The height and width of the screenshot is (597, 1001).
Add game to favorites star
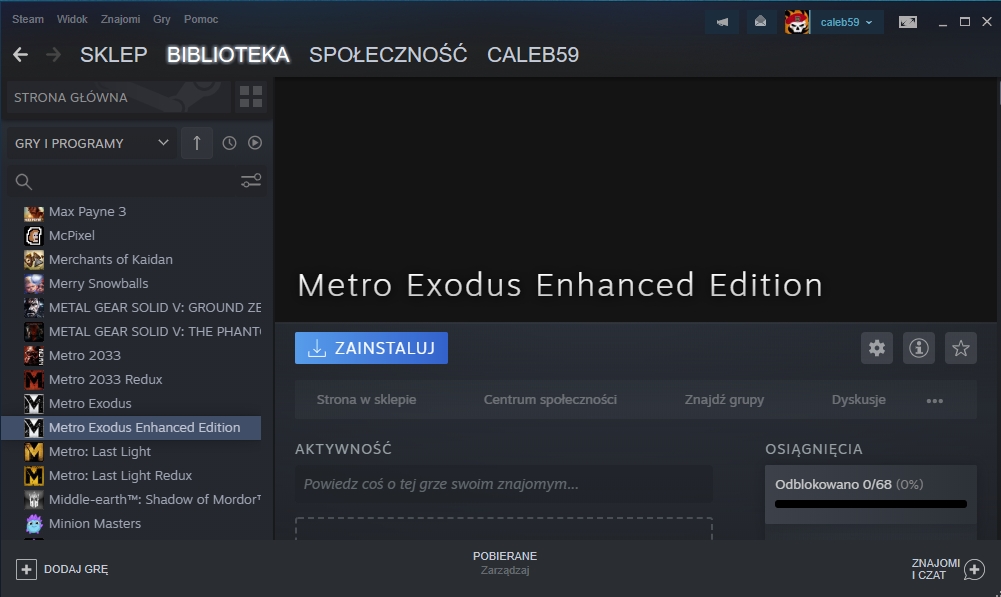point(961,348)
